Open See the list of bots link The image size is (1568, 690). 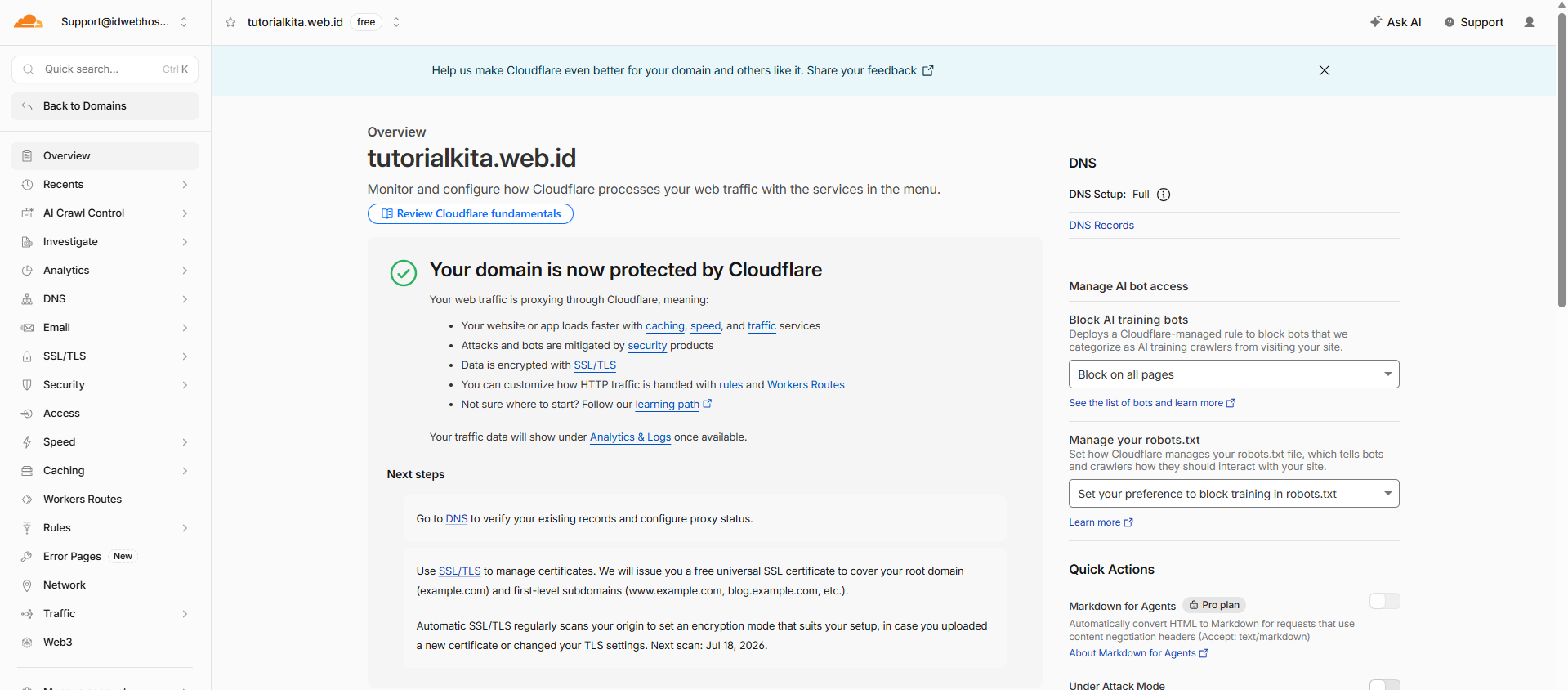1151,403
